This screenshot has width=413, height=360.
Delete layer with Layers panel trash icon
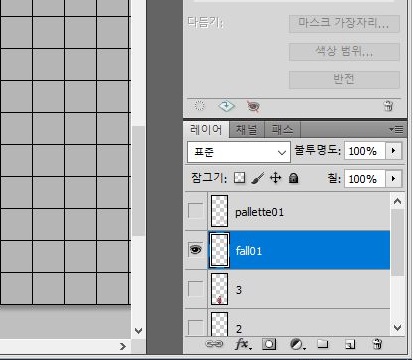pos(377,344)
